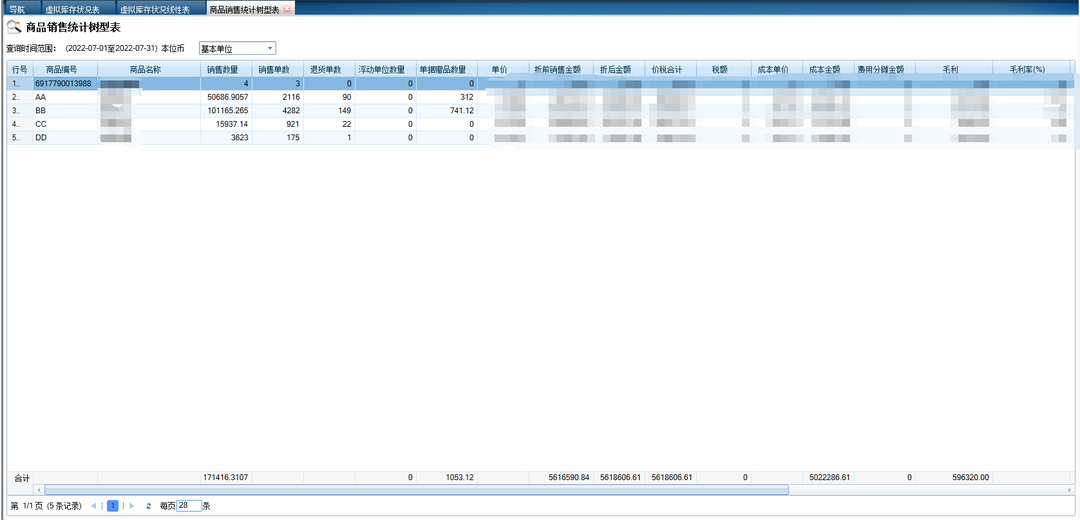Click the 商品编号 column header
Screen dimensions: 1080x520
[64, 70]
